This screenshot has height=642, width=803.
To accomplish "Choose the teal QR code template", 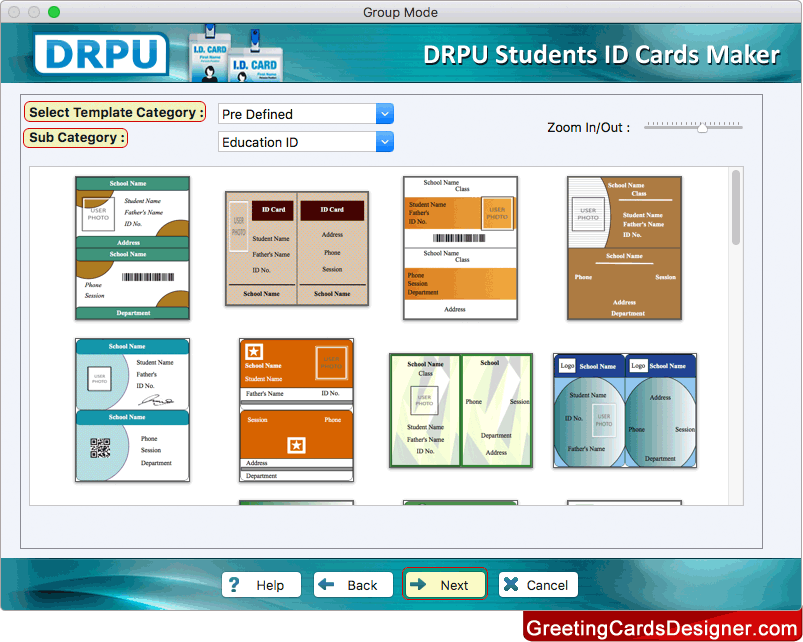I will coord(133,410).
